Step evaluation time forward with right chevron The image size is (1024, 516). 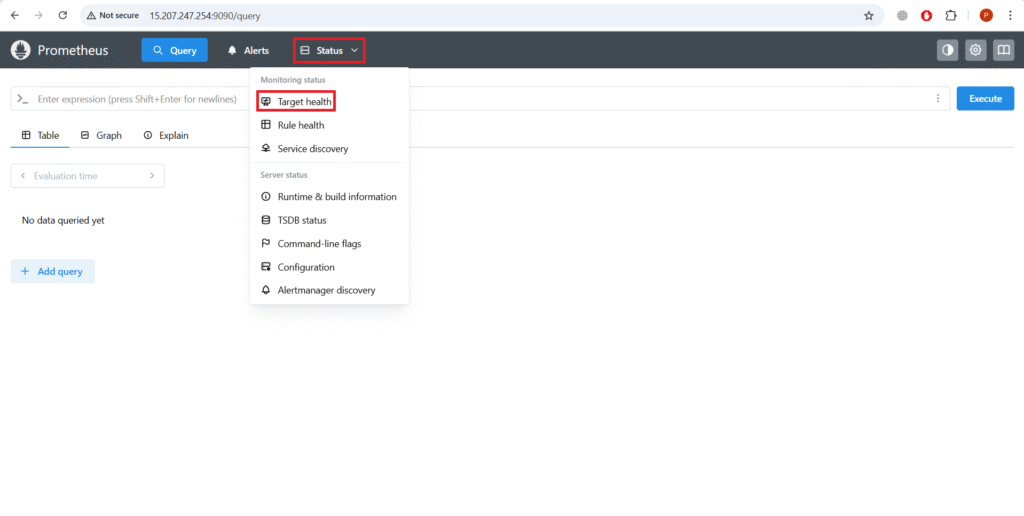pyautogui.click(x=152, y=176)
